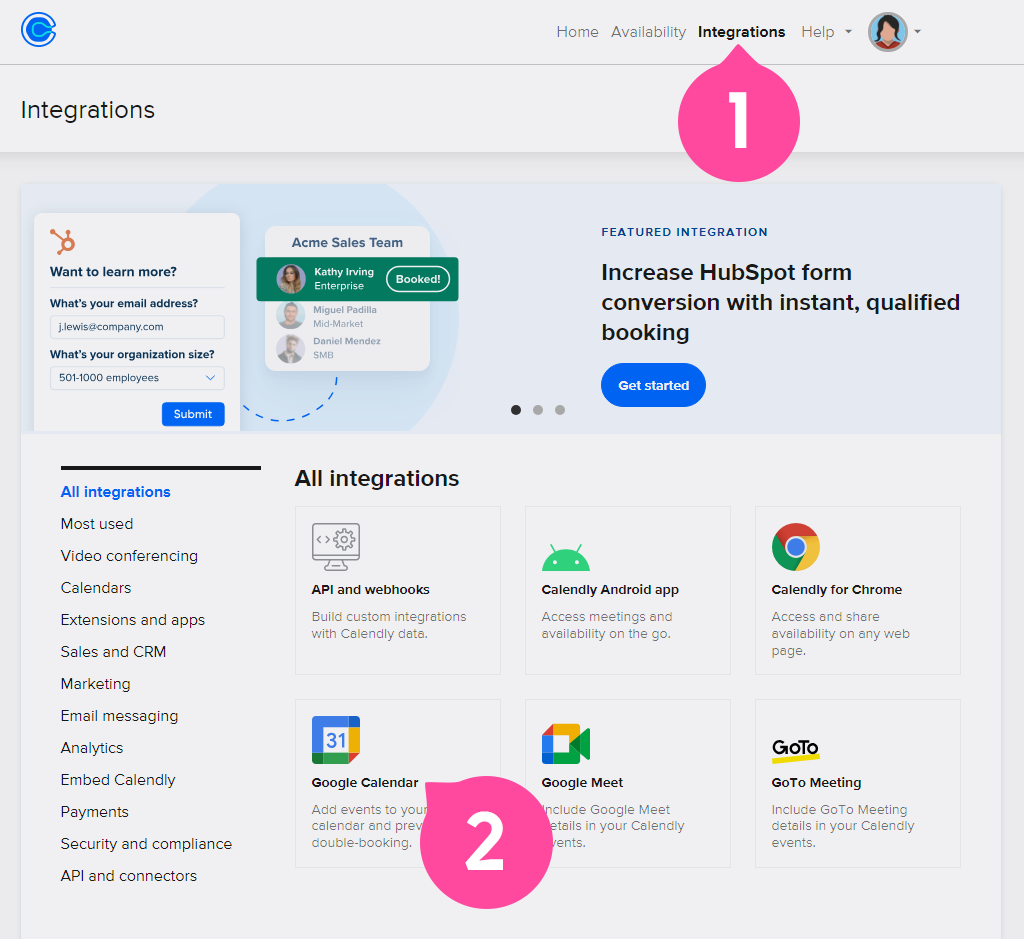Click the API and webhooks icon
The width and height of the screenshot is (1024, 939).
point(336,547)
